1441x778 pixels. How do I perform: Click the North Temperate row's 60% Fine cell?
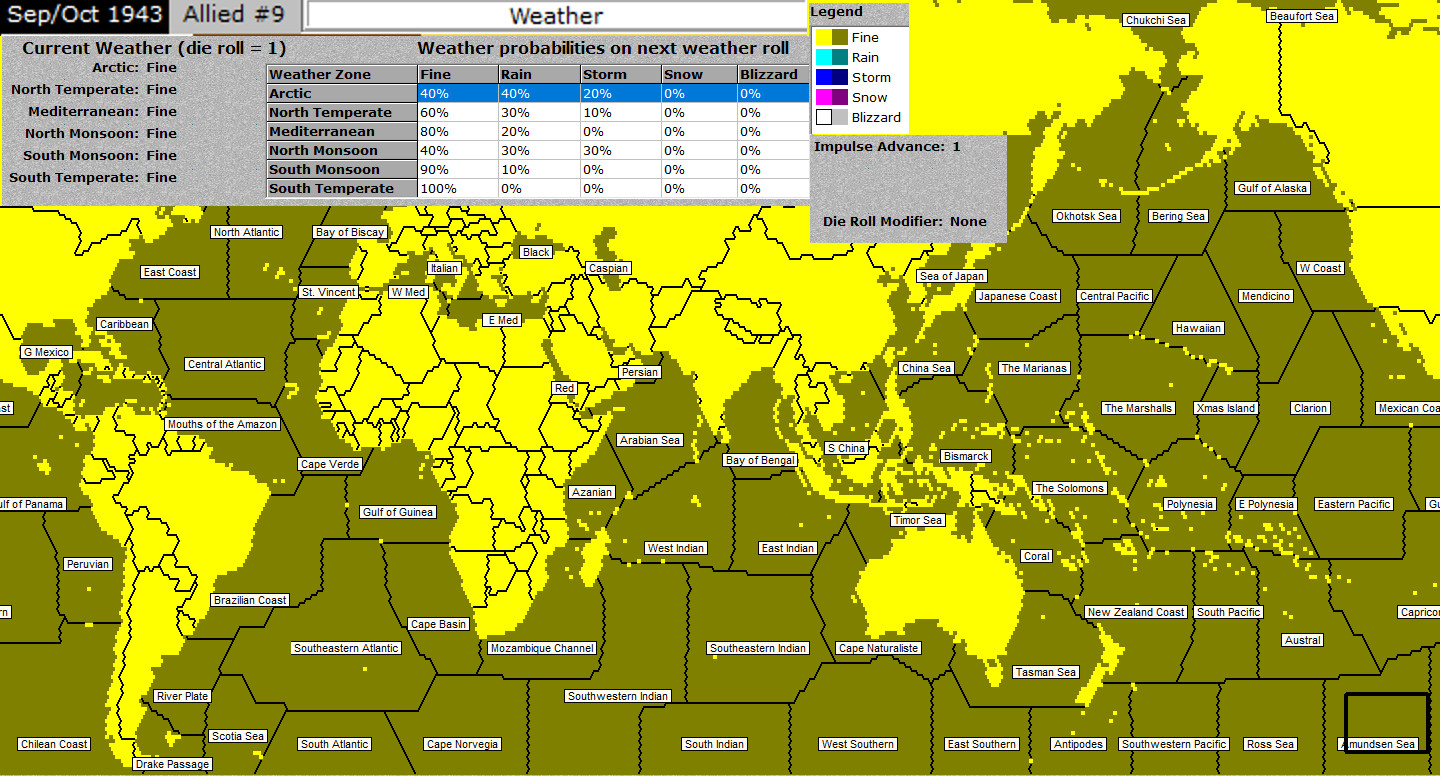[x=458, y=112]
